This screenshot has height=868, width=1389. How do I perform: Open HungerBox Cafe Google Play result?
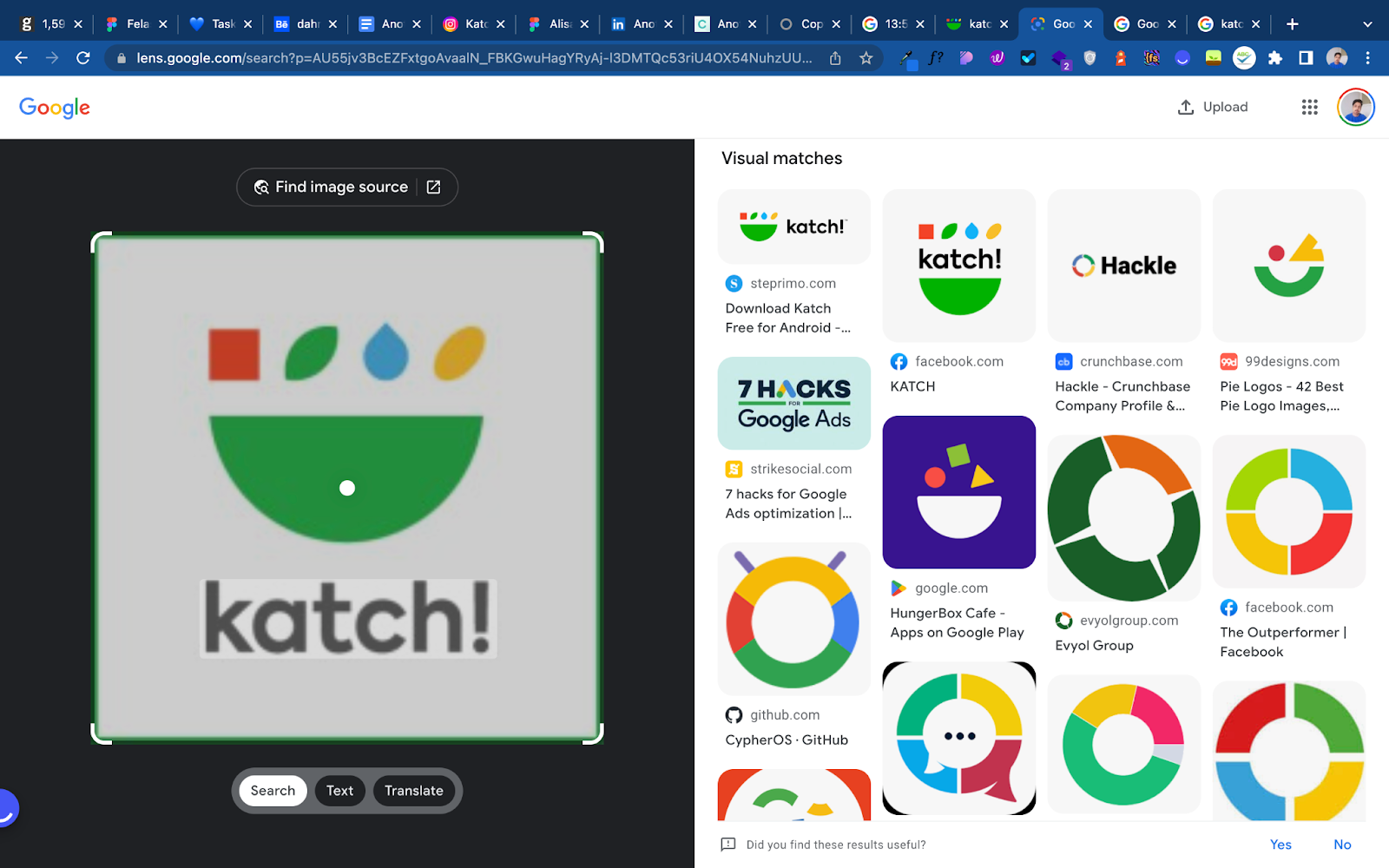click(x=959, y=529)
